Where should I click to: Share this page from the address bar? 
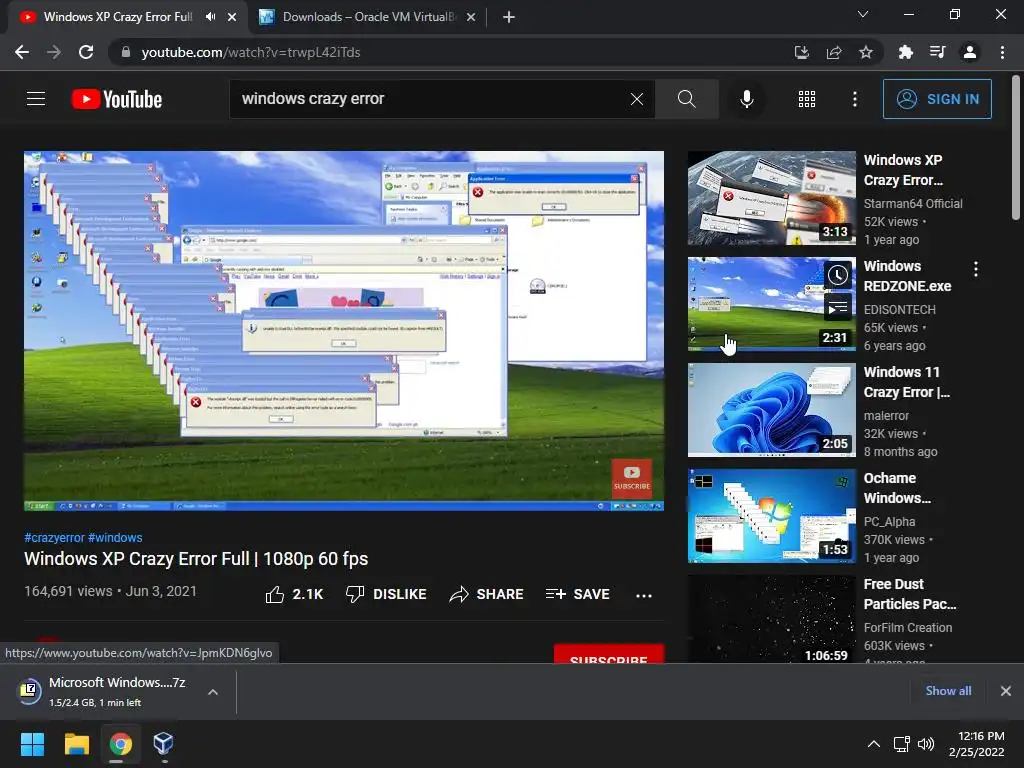(834, 52)
